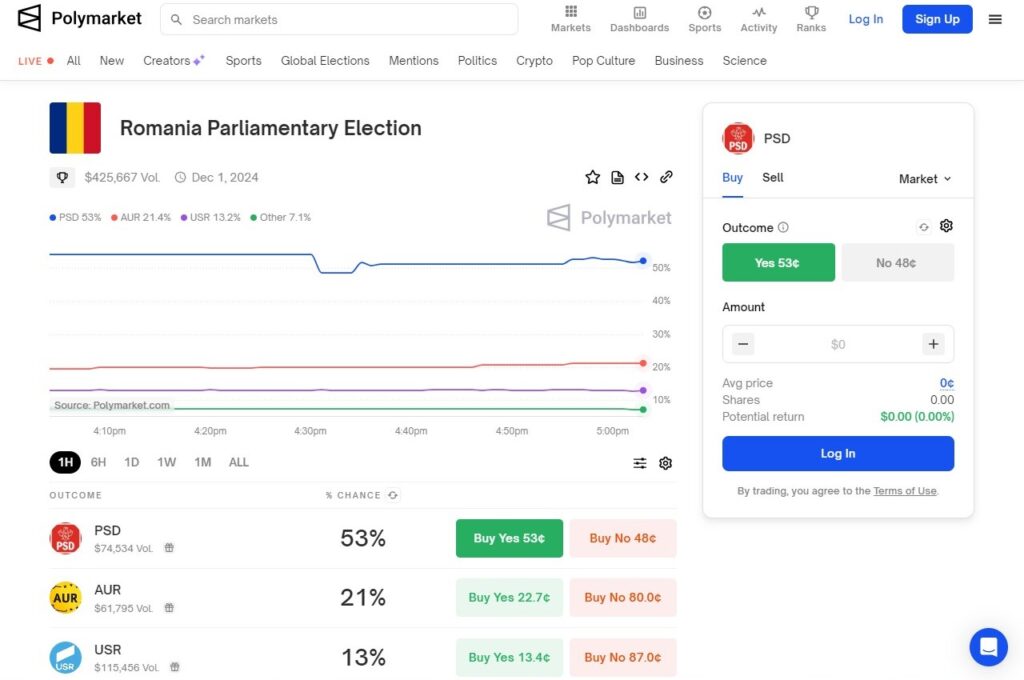Open outcome settings gear in trade panel
Viewport: 1024px width, 680px height.
[946, 226]
